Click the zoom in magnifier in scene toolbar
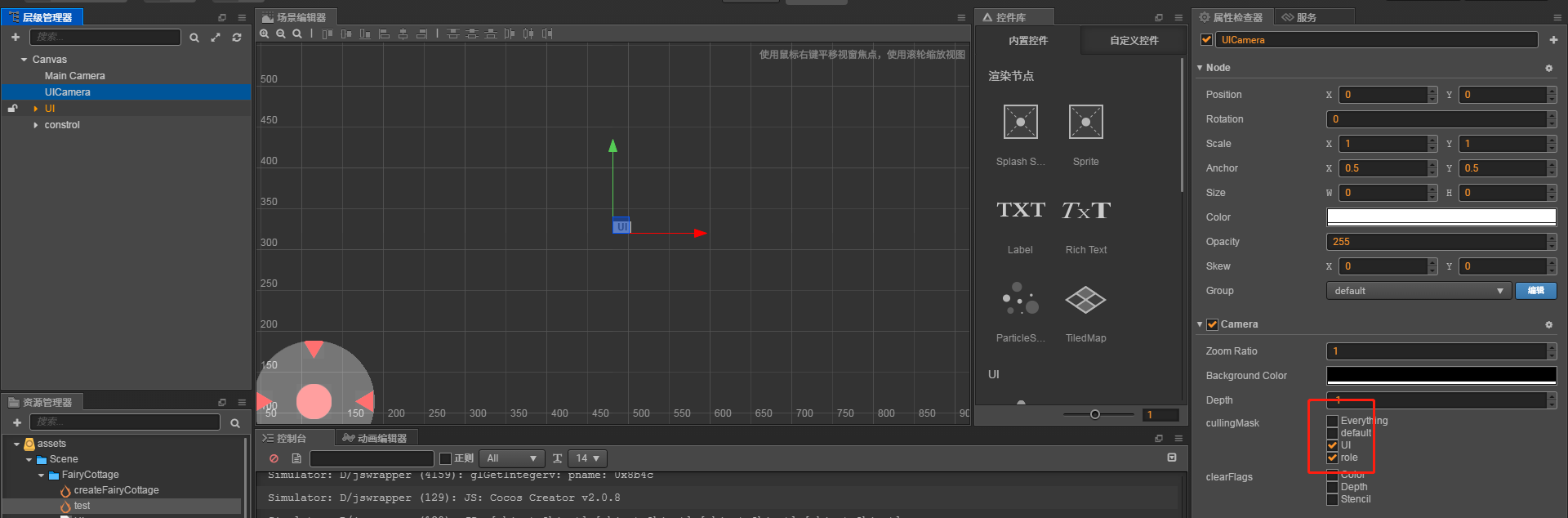The image size is (1568, 518). pyautogui.click(x=265, y=33)
